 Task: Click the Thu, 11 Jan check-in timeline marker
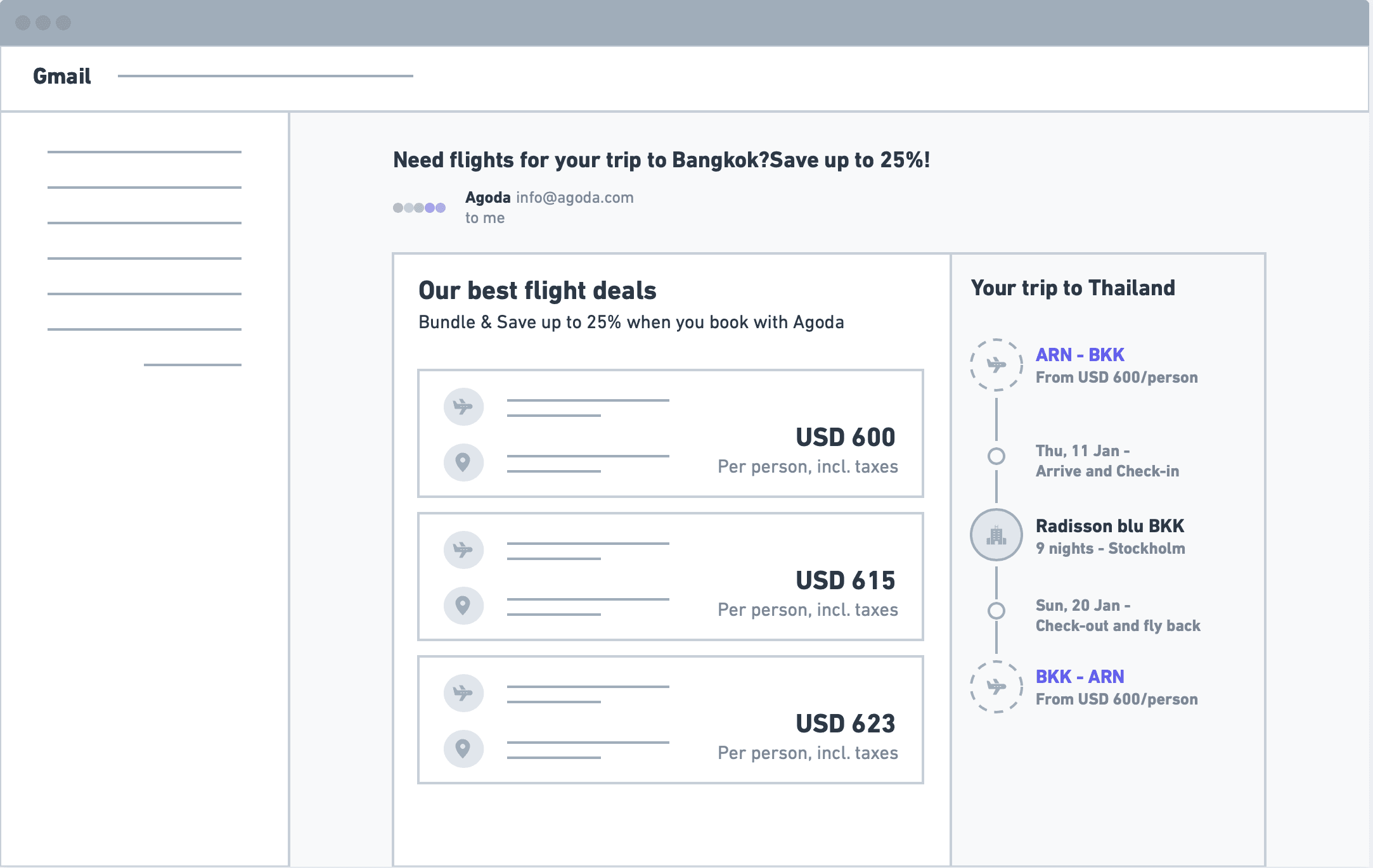996,456
